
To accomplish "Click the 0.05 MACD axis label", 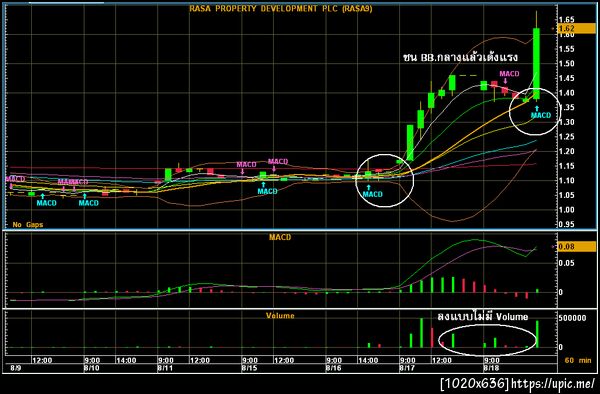I will coord(567,263).
